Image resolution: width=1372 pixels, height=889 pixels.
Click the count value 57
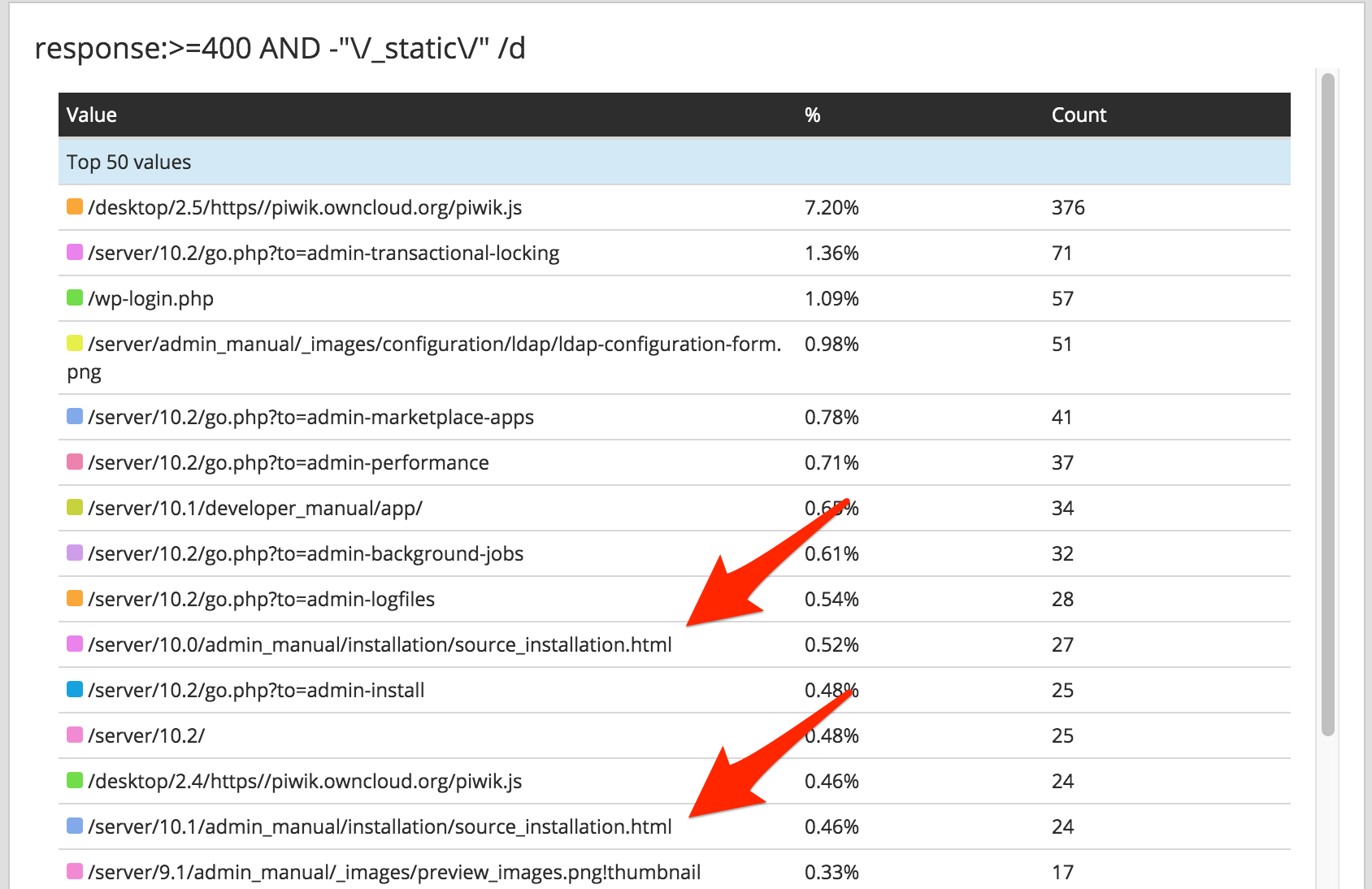pyautogui.click(x=1062, y=298)
